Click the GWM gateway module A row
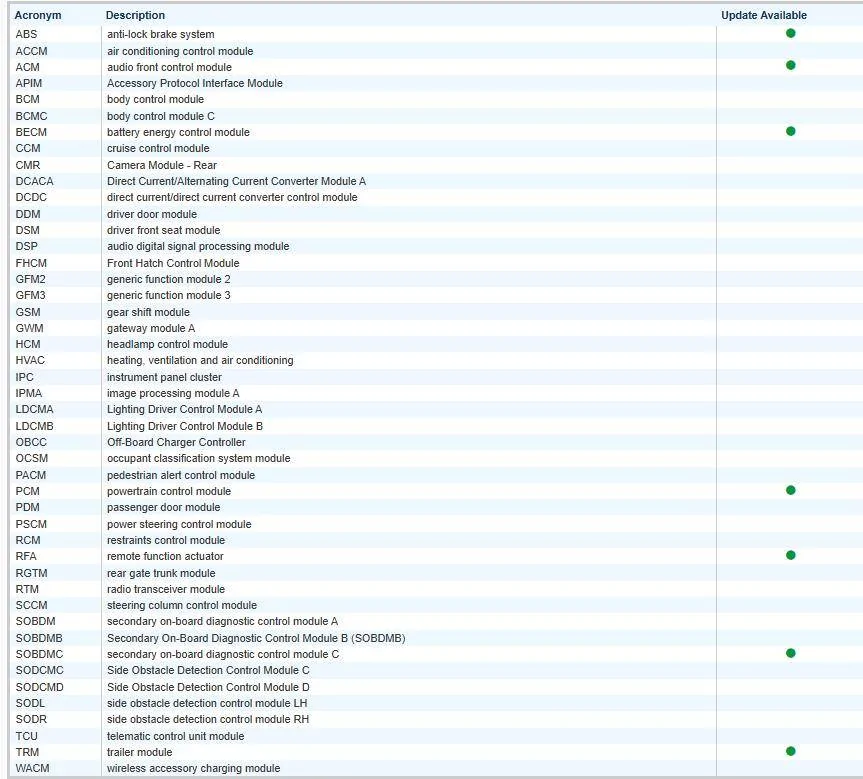This screenshot has height=779, width=863. tap(151, 328)
